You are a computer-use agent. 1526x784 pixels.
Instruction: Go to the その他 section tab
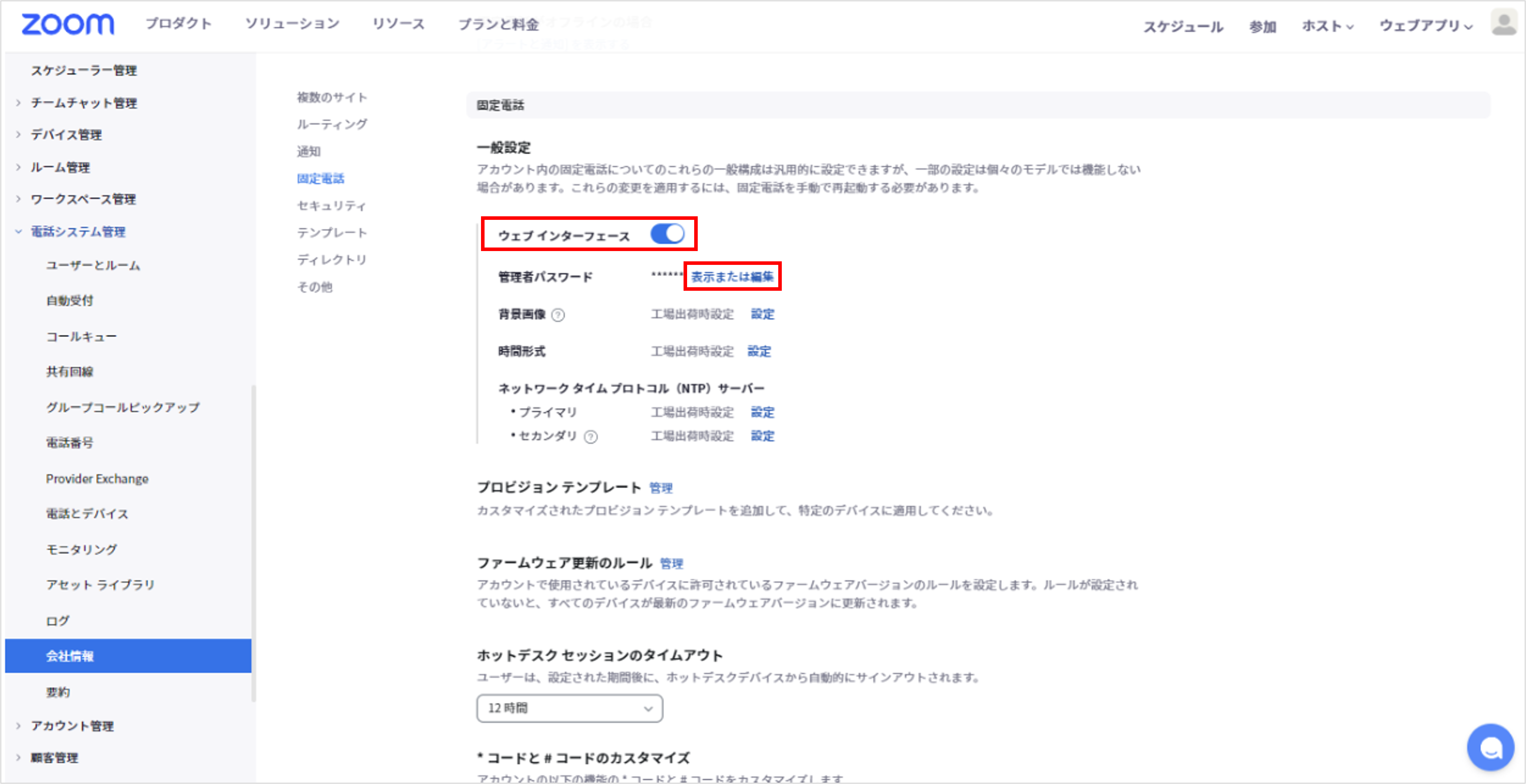(315, 287)
